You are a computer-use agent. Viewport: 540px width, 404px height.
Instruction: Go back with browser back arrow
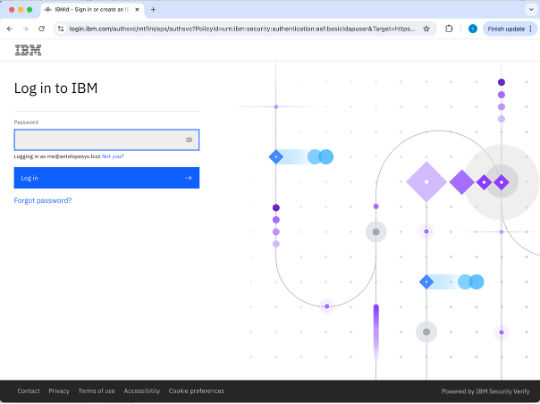[x=10, y=29]
